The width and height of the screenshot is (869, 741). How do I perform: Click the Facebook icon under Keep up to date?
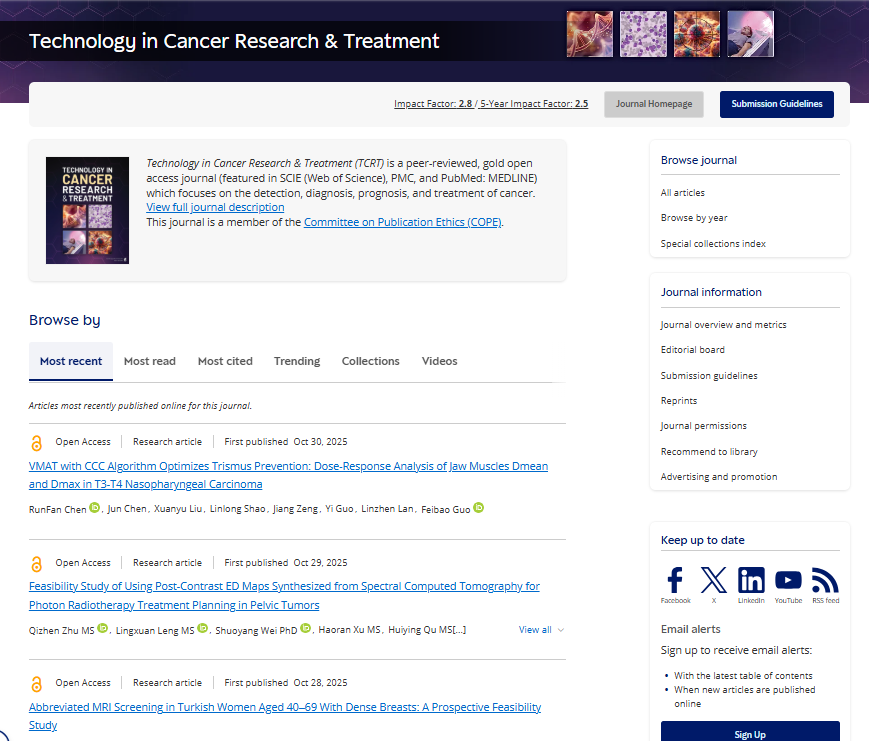click(x=675, y=580)
